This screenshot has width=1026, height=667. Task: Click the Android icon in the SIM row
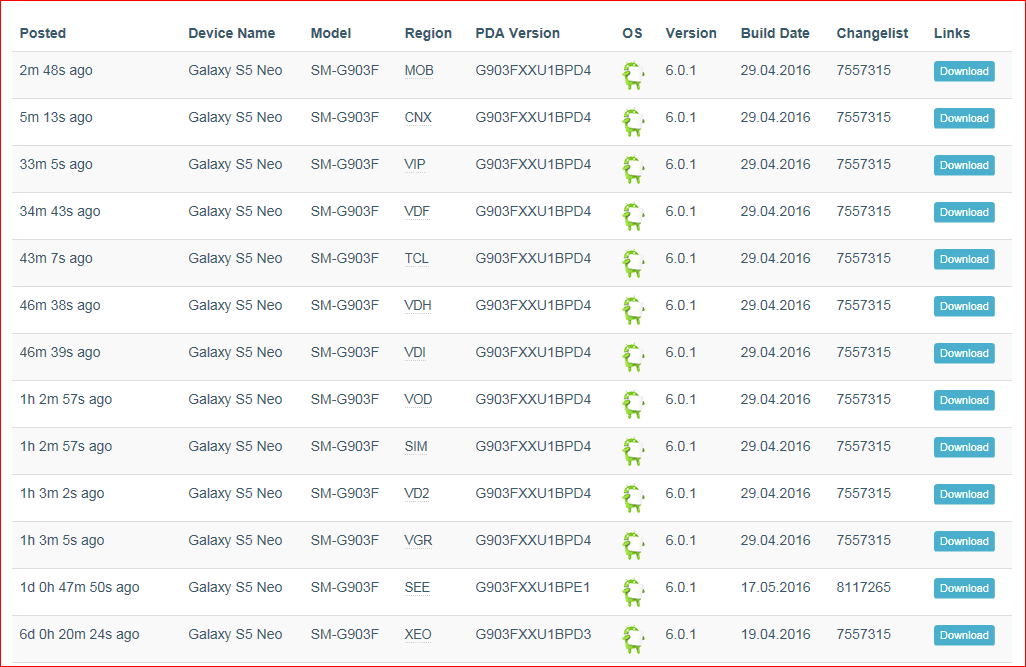click(633, 452)
